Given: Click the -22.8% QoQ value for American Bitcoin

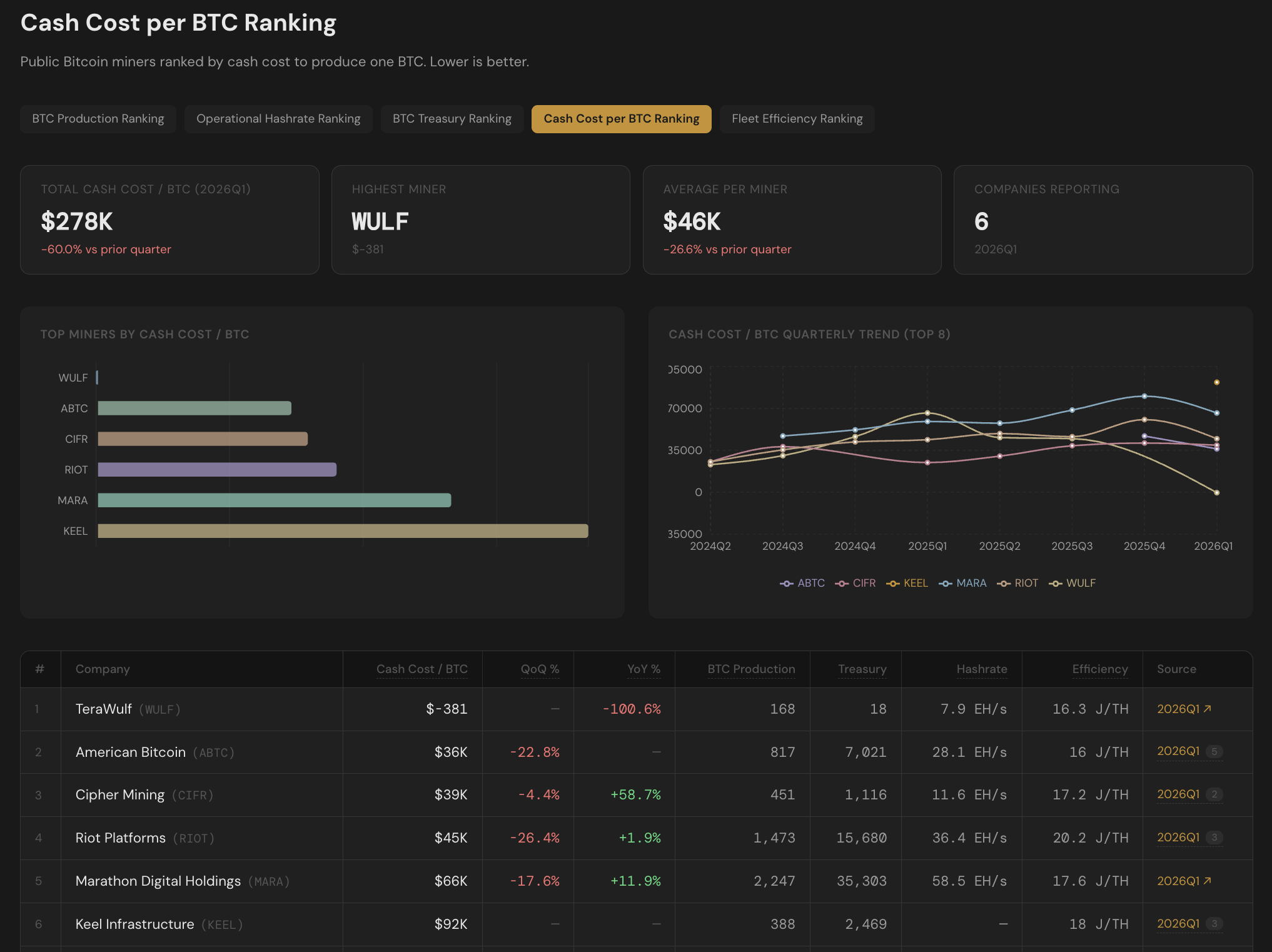Looking at the screenshot, I should [x=535, y=752].
